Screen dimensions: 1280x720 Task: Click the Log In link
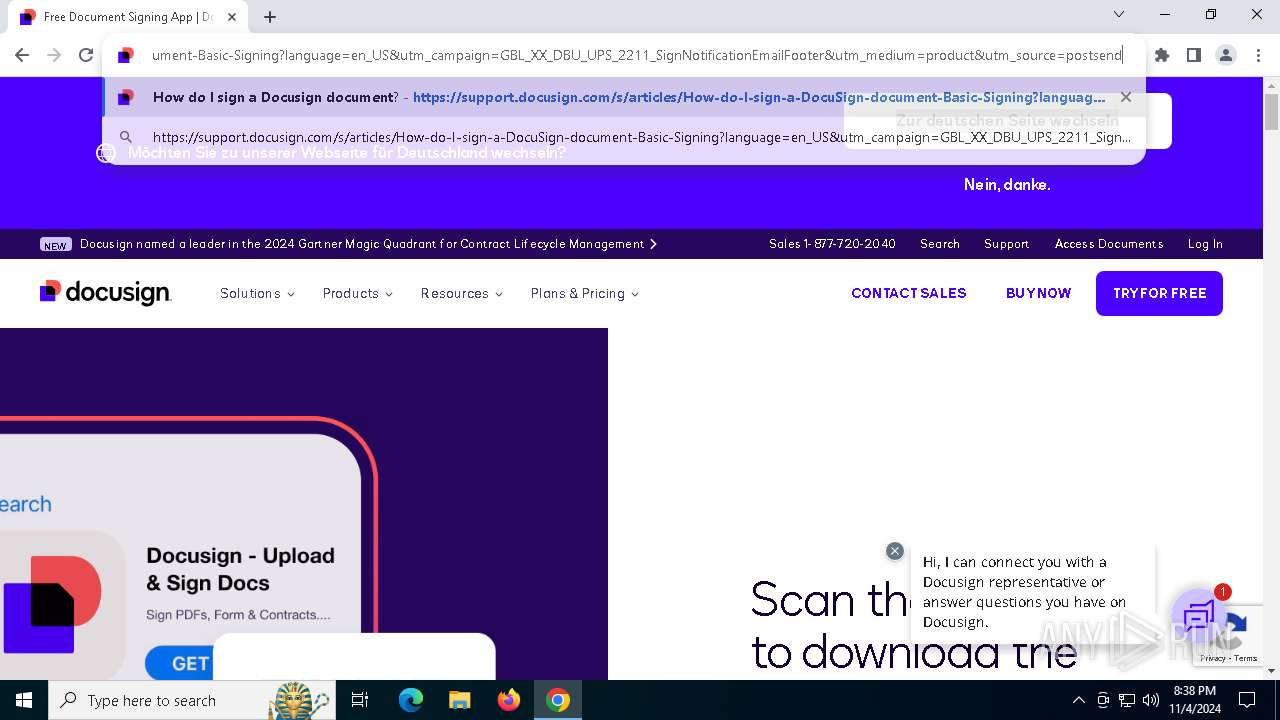click(x=1205, y=244)
